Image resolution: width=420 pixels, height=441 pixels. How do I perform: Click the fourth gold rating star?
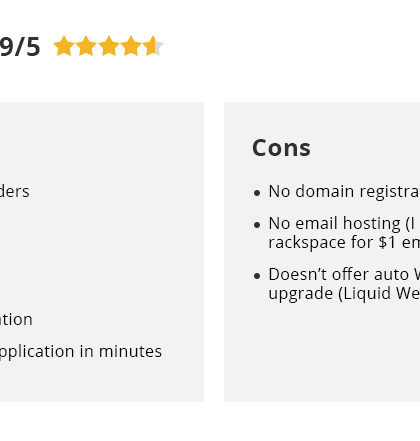131,46
